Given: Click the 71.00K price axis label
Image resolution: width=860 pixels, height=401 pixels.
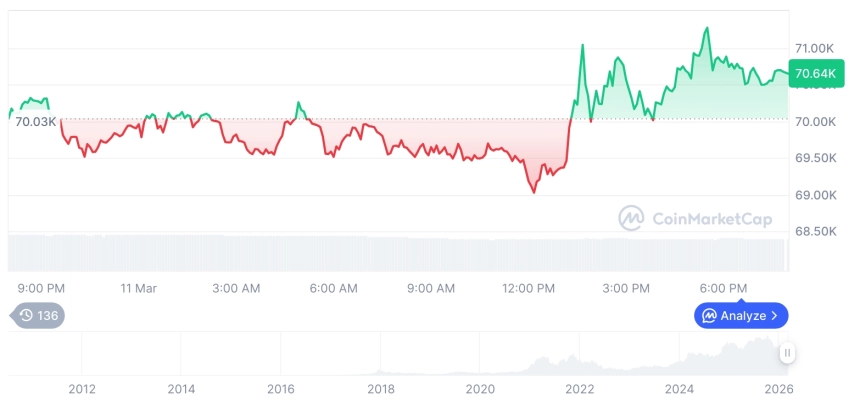Looking at the screenshot, I should tap(814, 48).
